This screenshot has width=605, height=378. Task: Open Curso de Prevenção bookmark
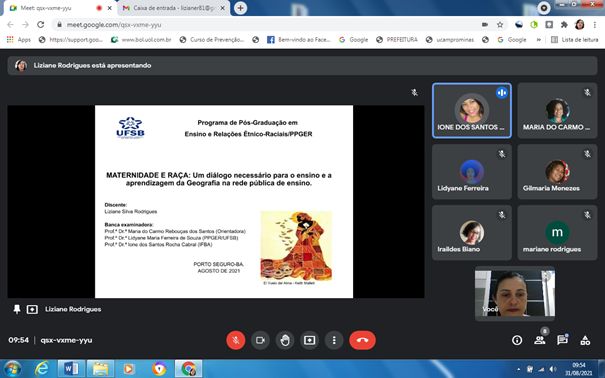[212, 40]
